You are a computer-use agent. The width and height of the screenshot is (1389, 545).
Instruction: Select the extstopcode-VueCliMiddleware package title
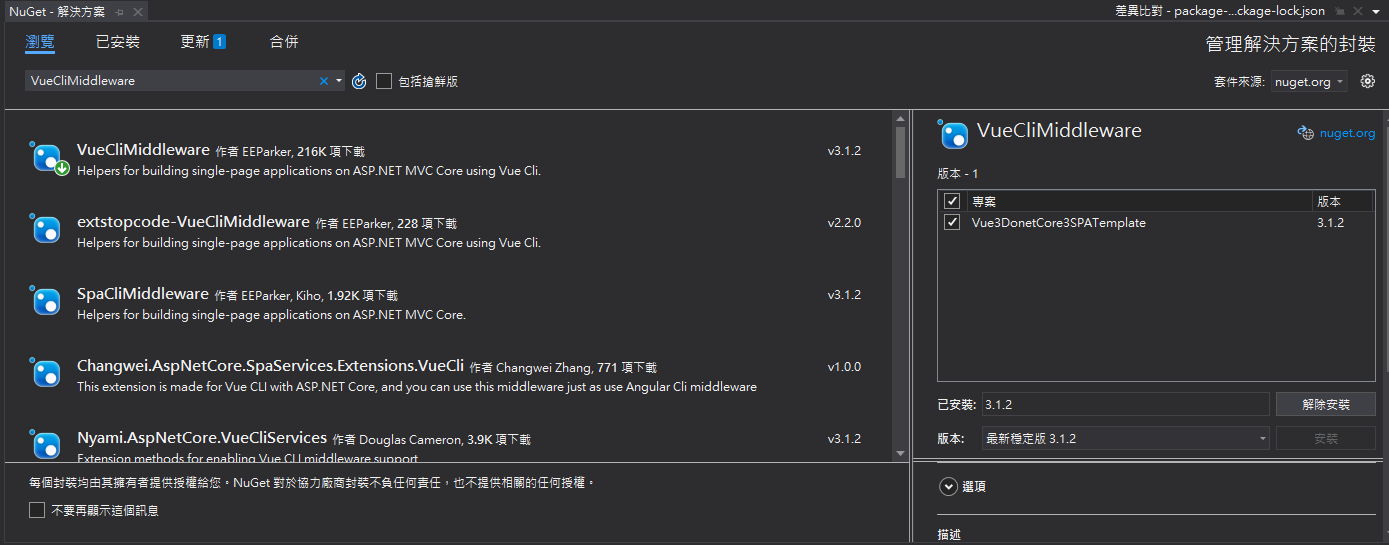[193, 222]
